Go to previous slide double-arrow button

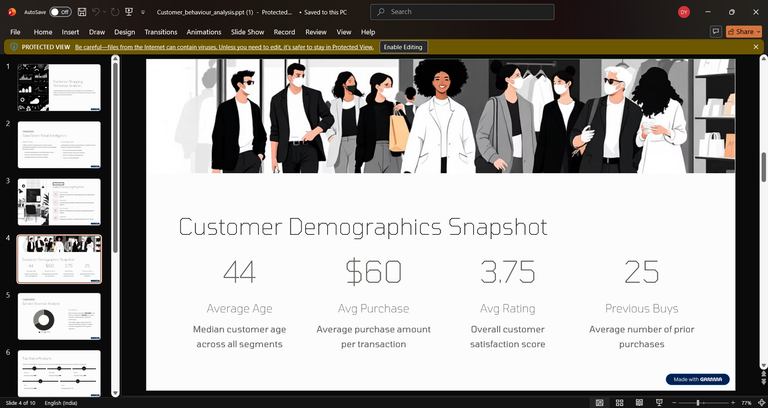[764, 374]
